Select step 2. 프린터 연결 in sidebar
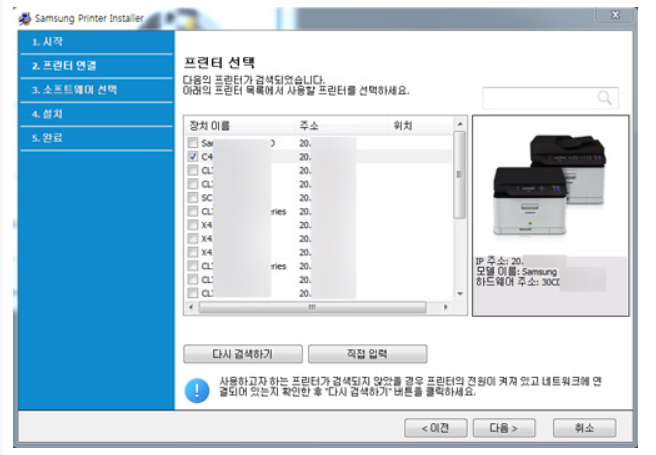Screen dimensions: 656x455 [96, 66]
